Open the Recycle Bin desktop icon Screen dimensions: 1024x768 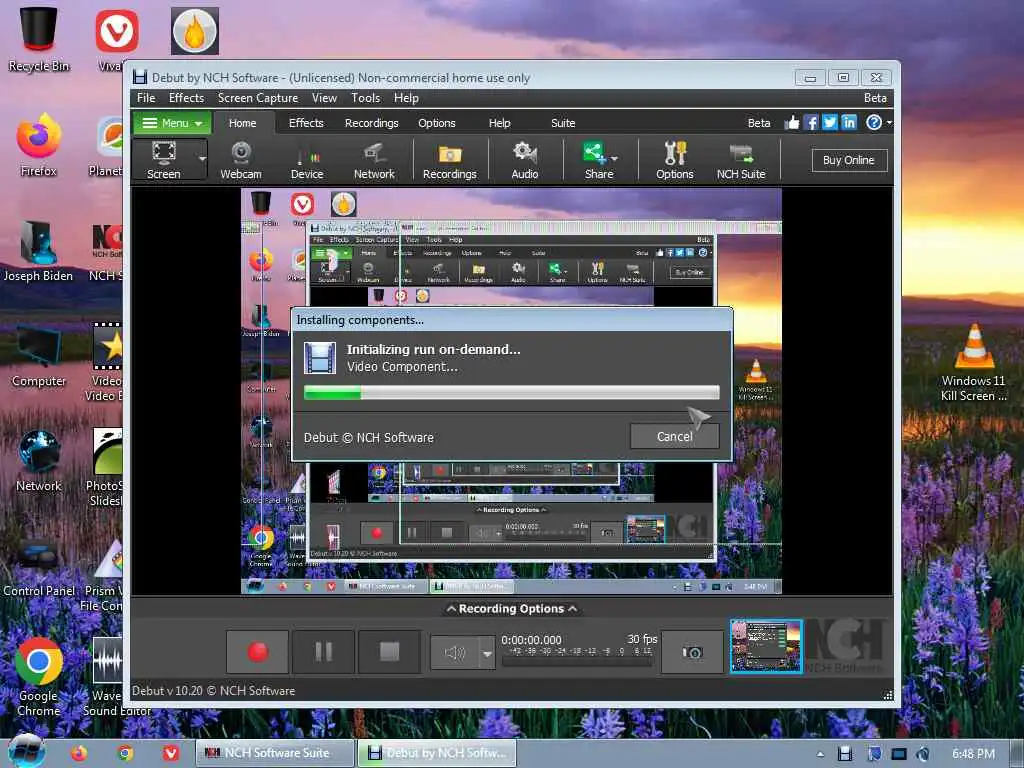pyautogui.click(x=39, y=39)
